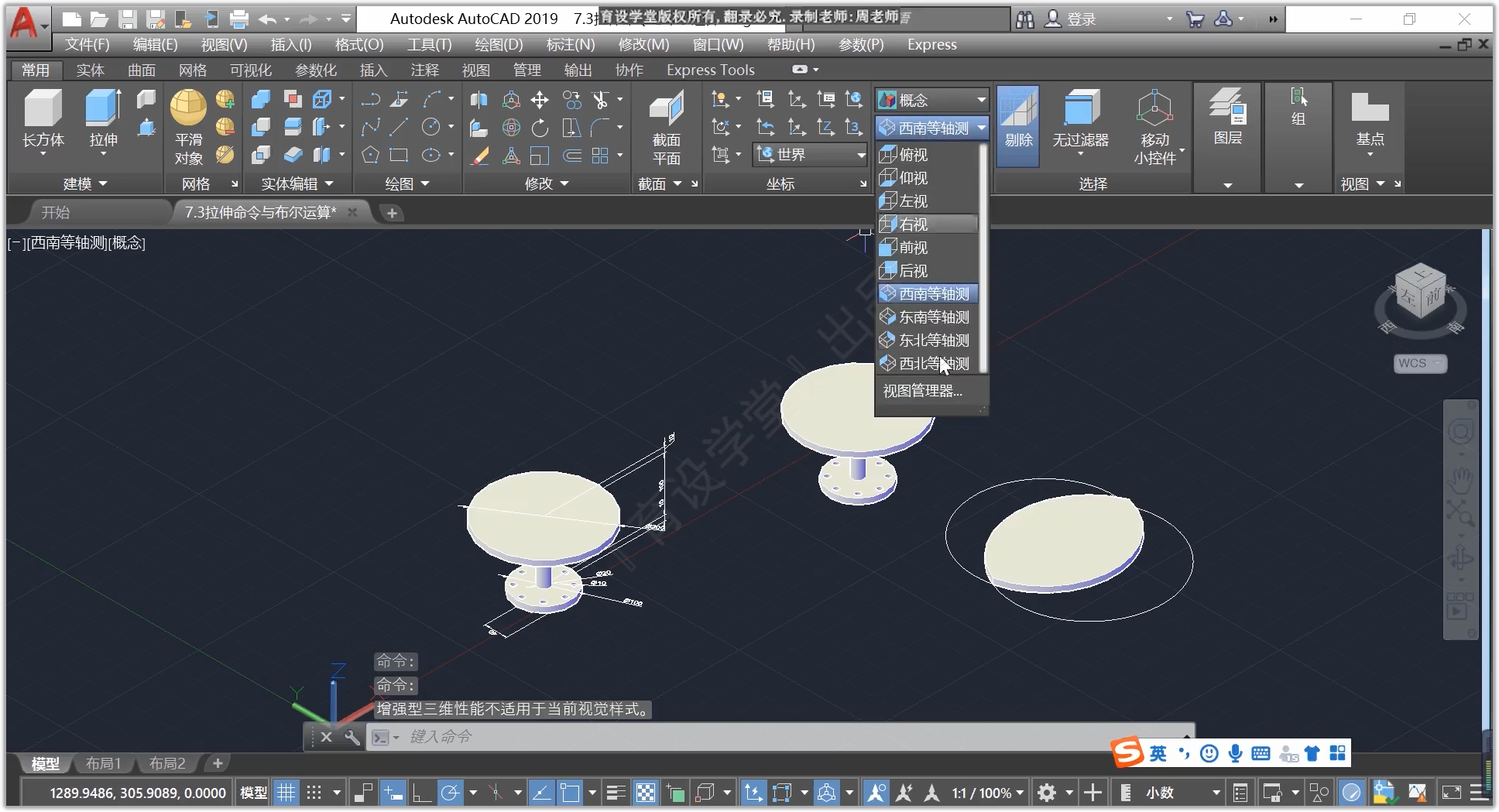This screenshot has height=812, width=1499.
Task: Click the Smooth Object (平滑对象) tool
Action: tap(188, 127)
